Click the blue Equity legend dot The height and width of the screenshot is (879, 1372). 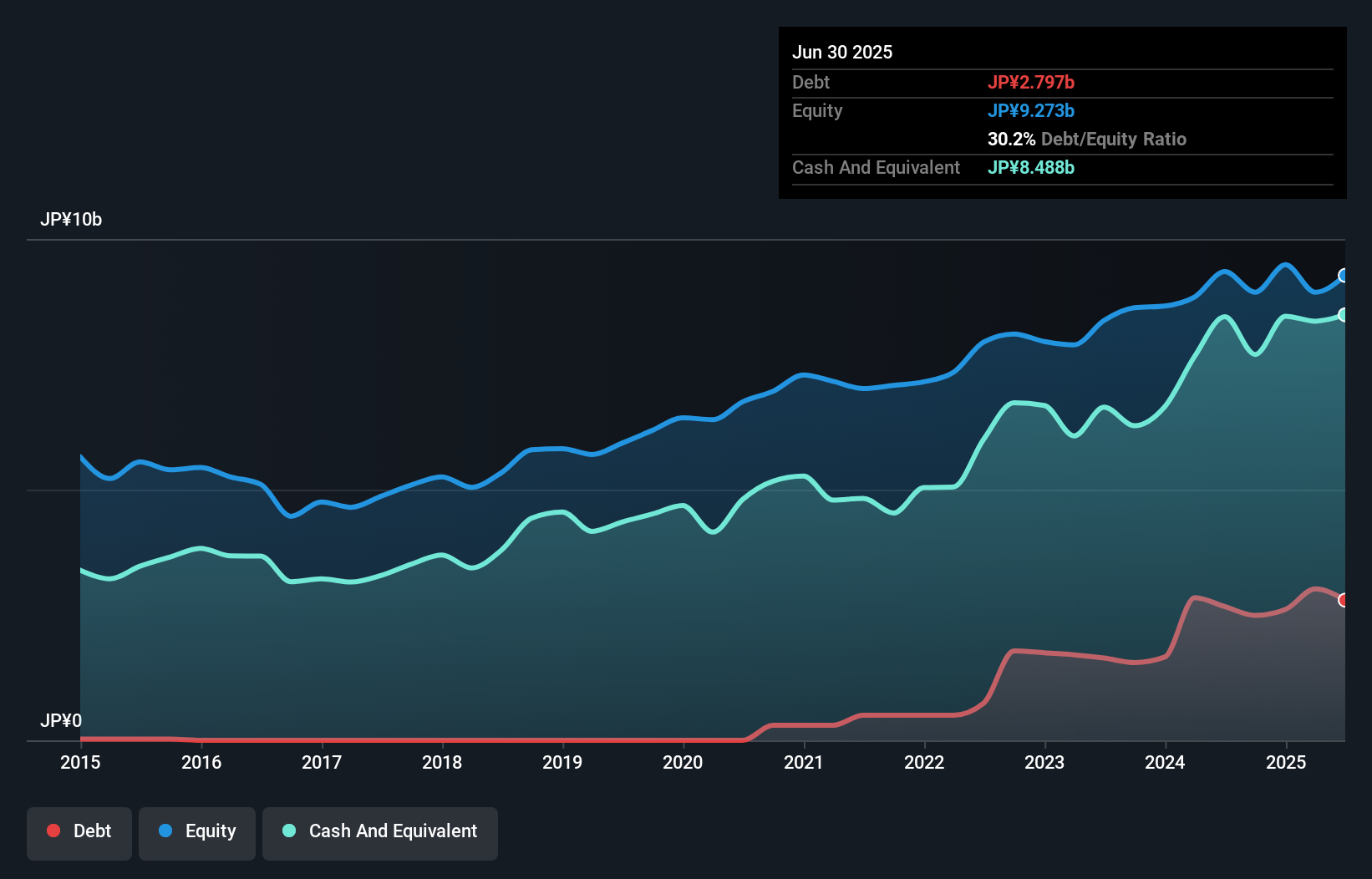pyautogui.click(x=165, y=831)
